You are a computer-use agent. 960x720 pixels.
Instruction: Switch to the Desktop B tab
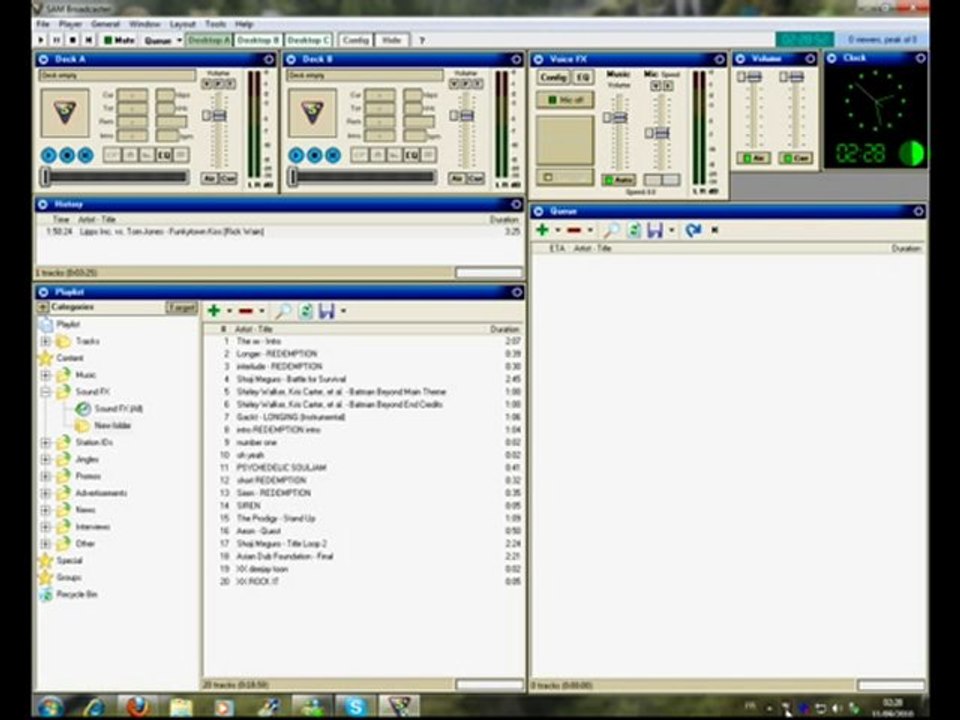[258, 40]
